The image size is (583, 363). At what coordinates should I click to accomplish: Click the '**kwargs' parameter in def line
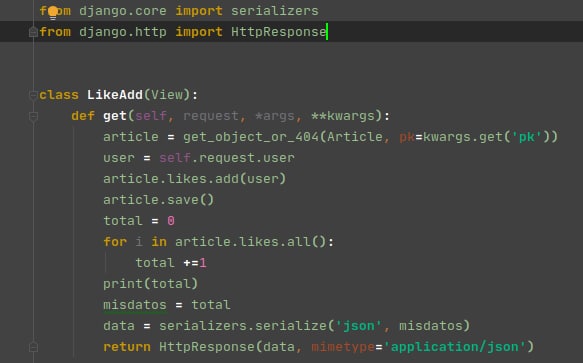343,116
